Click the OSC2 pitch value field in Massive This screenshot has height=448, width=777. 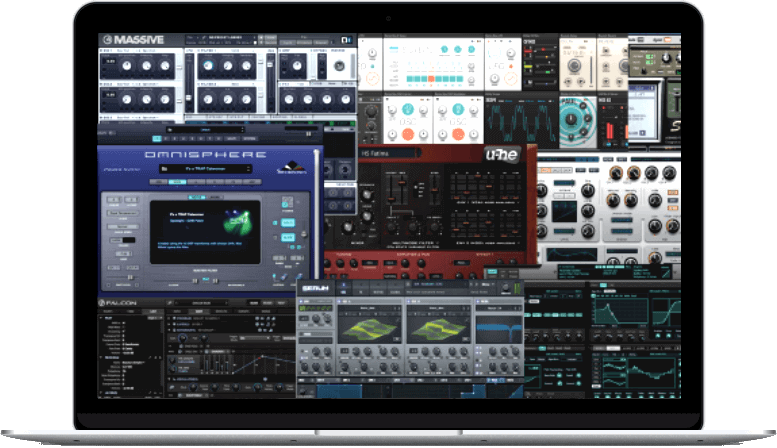click(111, 95)
